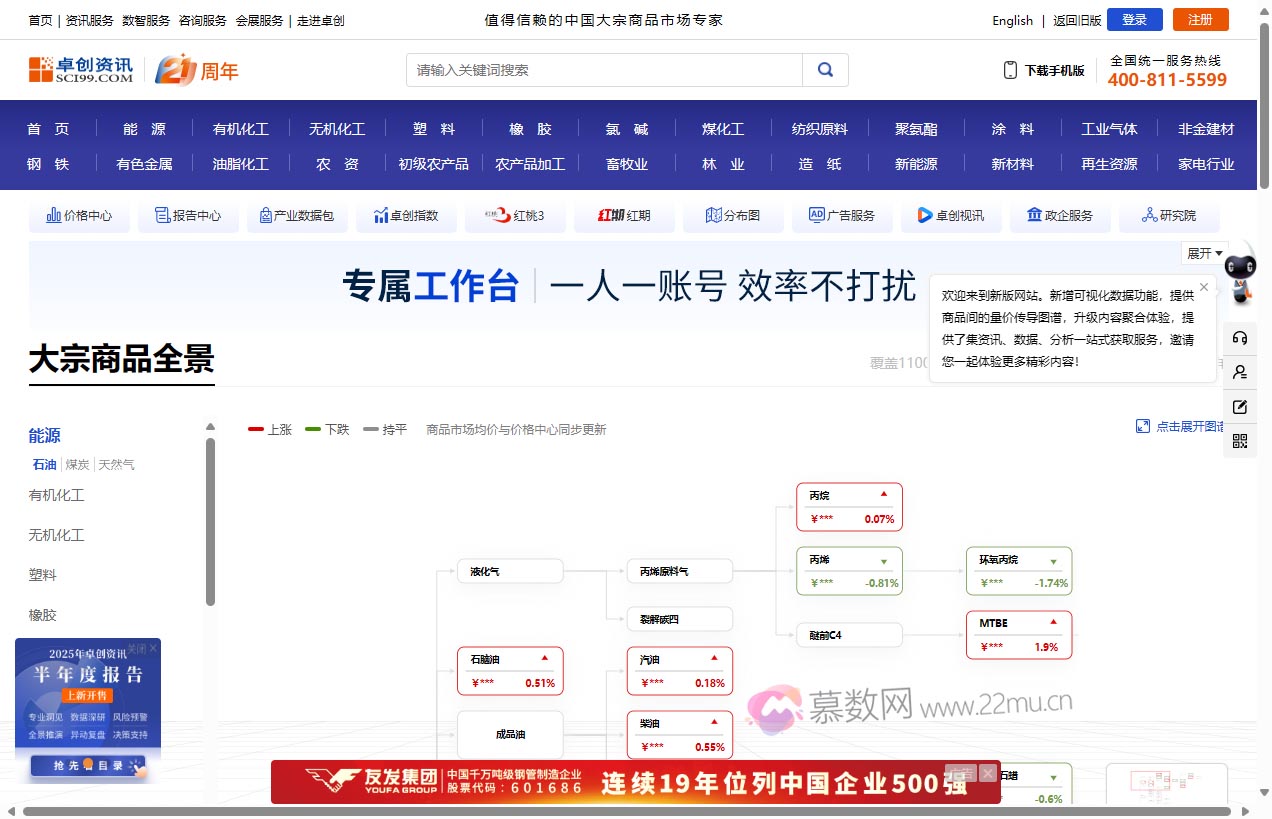Open the 有机化工 menu item

(240, 128)
